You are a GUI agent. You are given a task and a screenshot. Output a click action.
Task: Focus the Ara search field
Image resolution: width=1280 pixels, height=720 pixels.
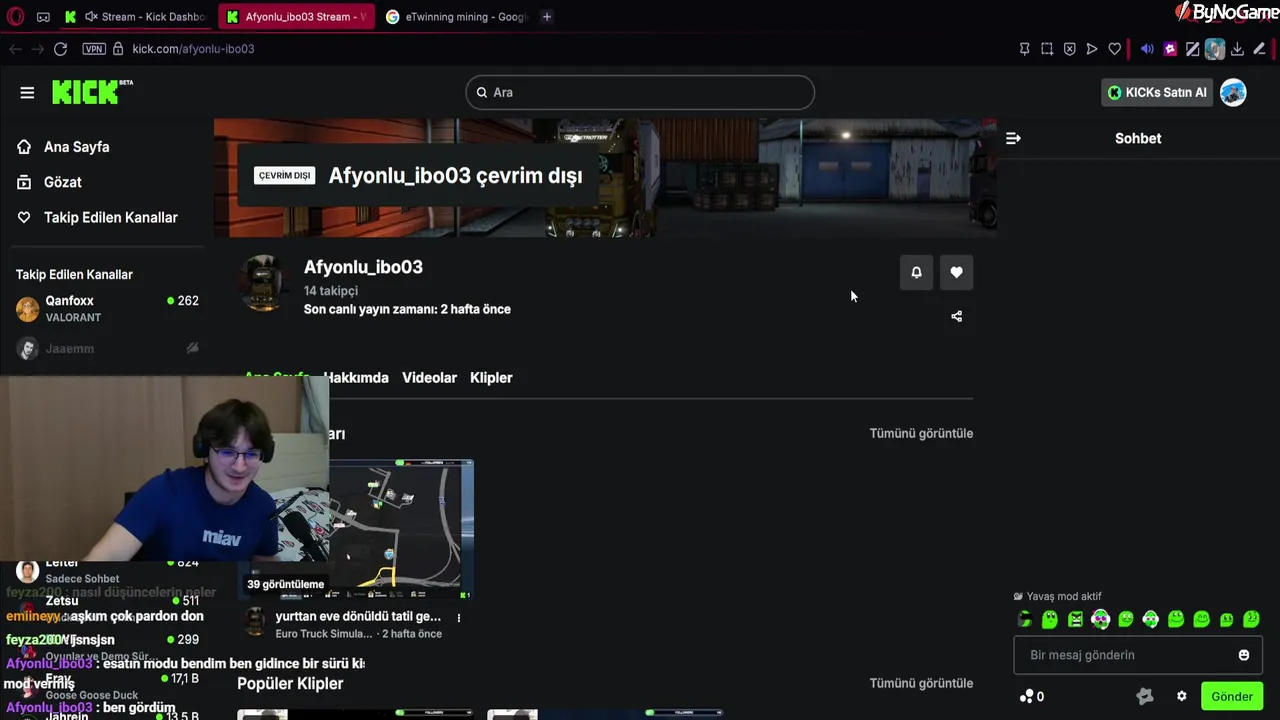click(640, 92)
